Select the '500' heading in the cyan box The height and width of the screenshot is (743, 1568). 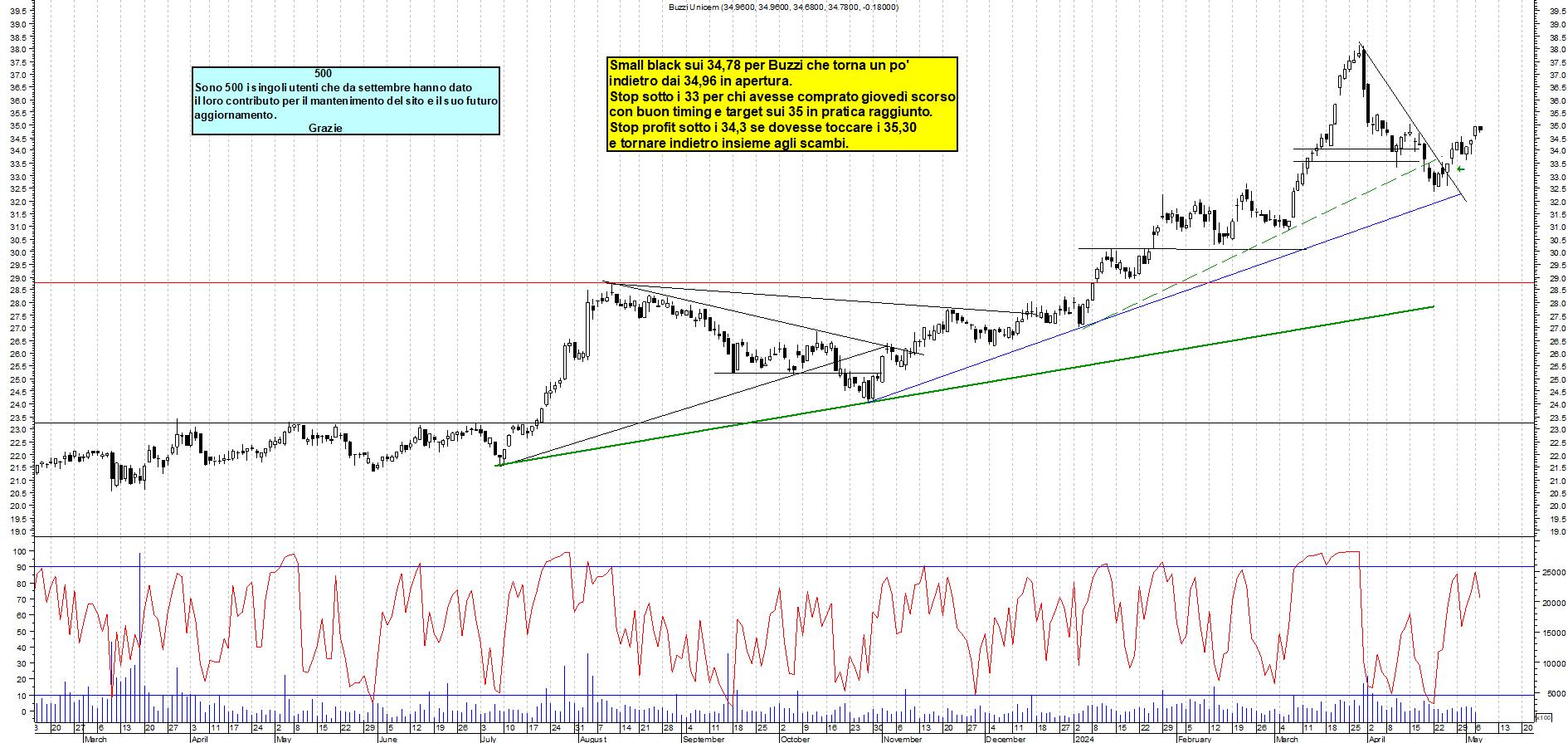coord(323,73)
